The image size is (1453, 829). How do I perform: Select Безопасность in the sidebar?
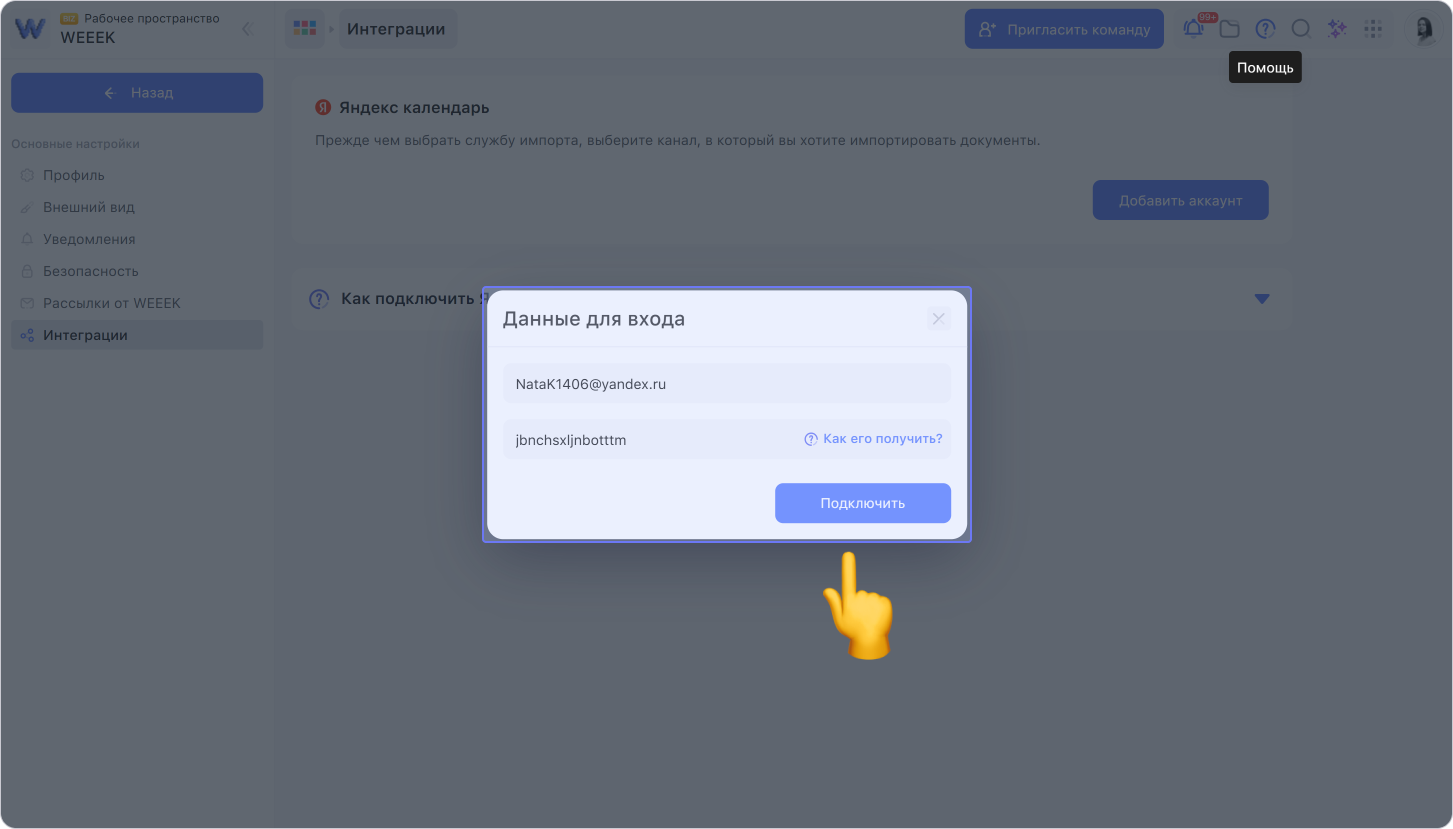click(90, 271)
